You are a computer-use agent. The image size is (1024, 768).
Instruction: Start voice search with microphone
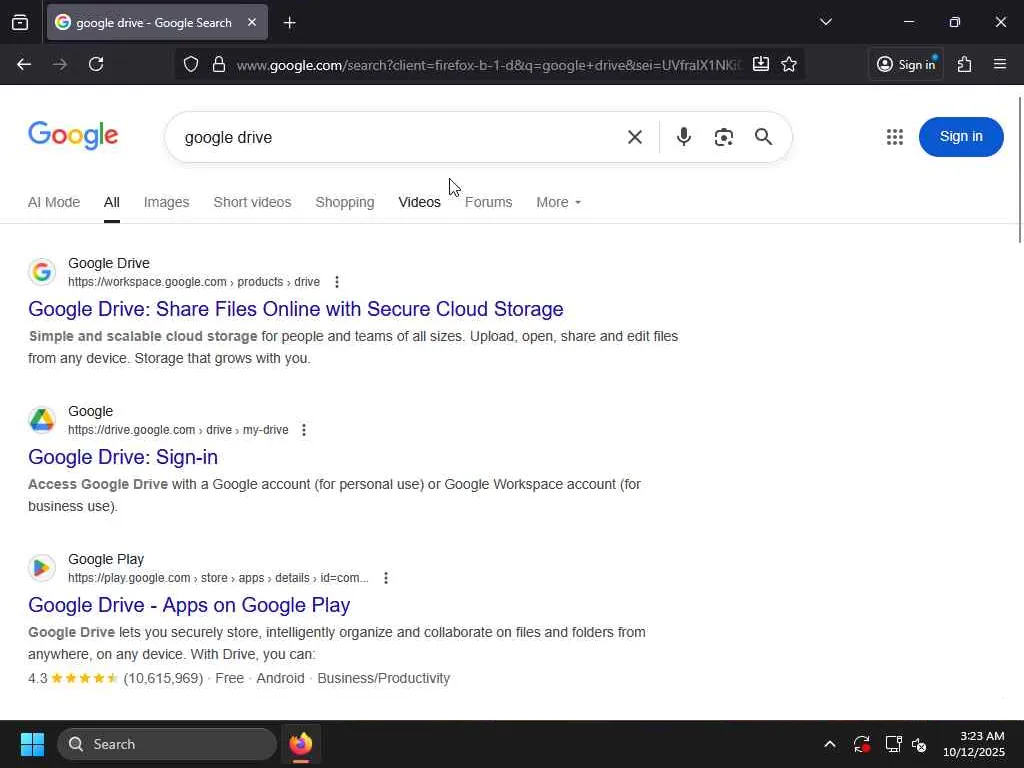coord(684,136)
